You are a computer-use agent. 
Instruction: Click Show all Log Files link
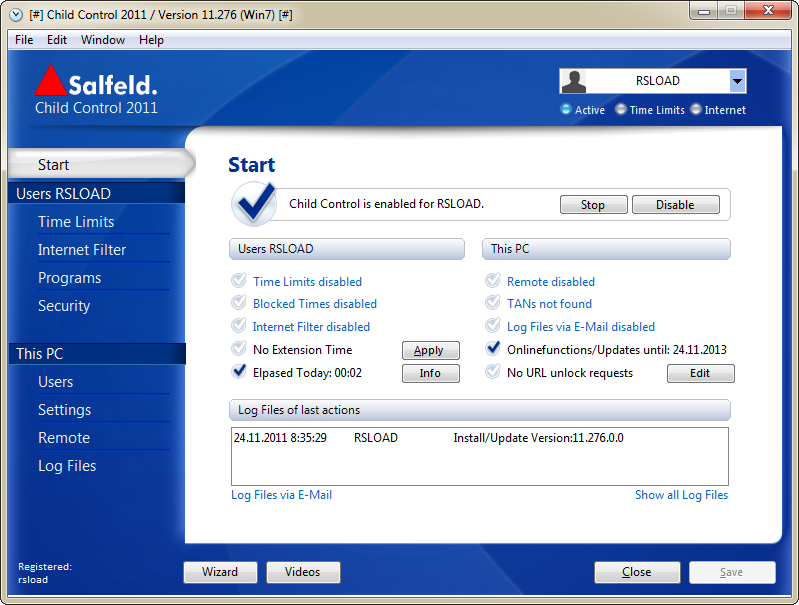681,495
